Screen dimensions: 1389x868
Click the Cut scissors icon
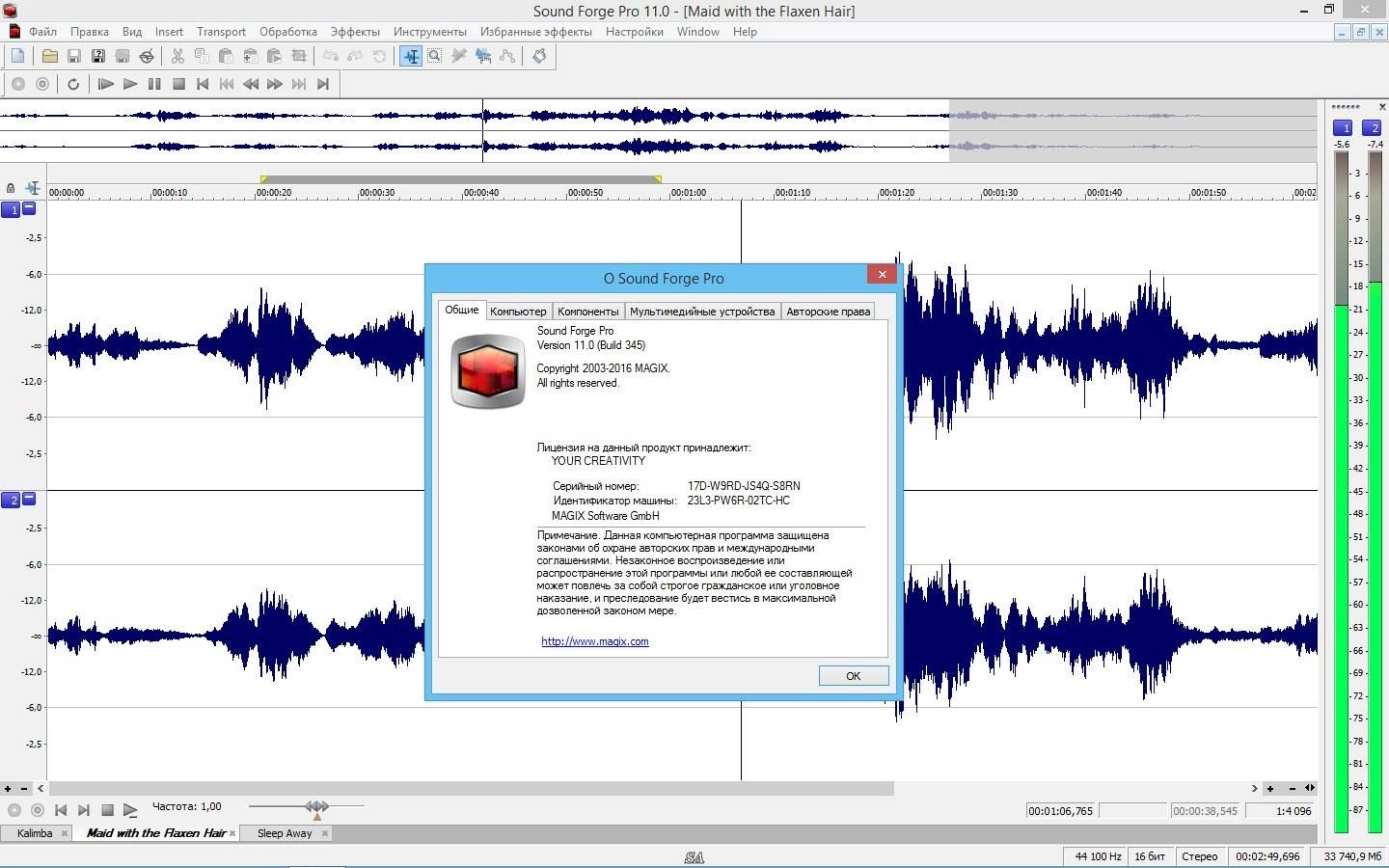177,56
